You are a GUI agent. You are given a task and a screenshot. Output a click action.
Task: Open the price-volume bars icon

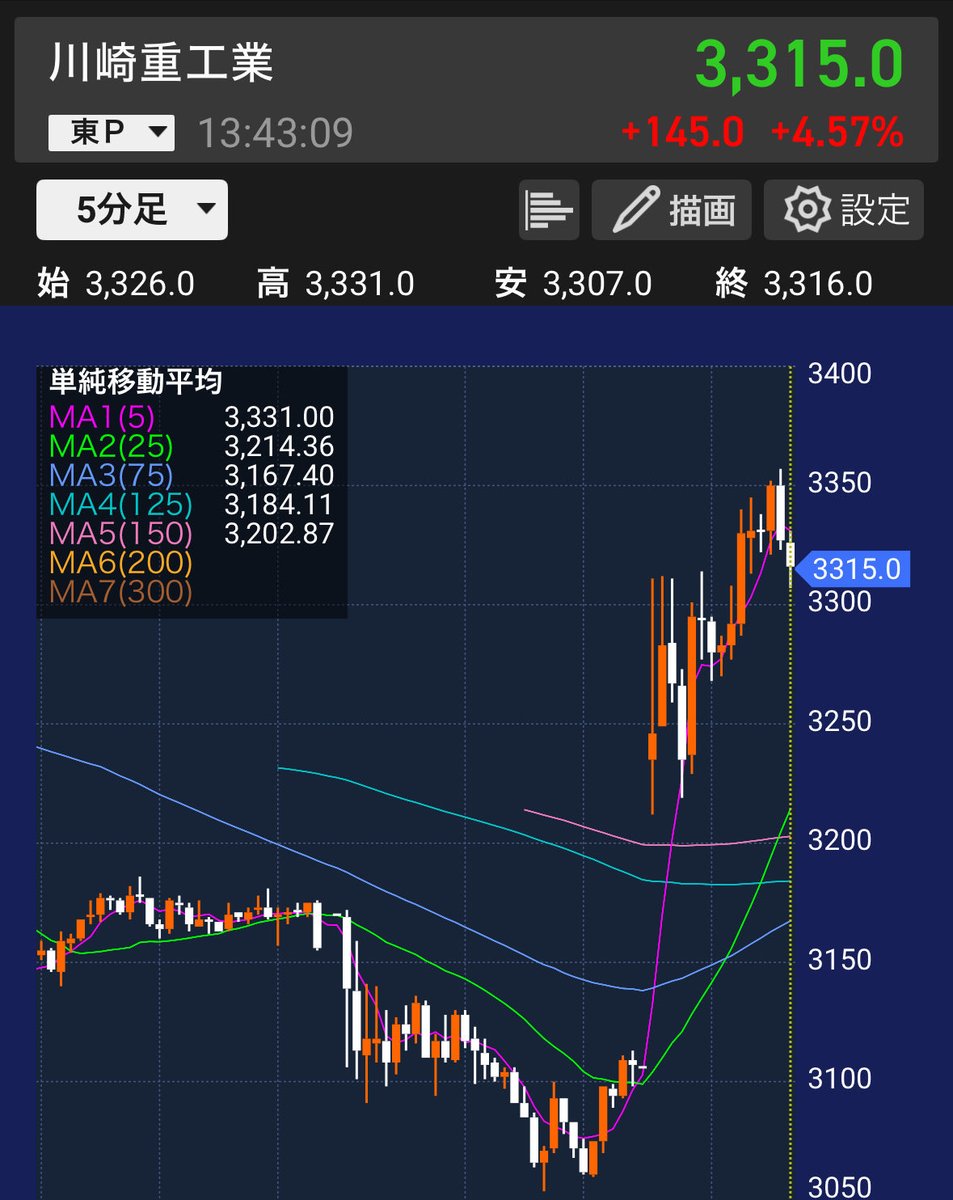(x=550, y=210)
